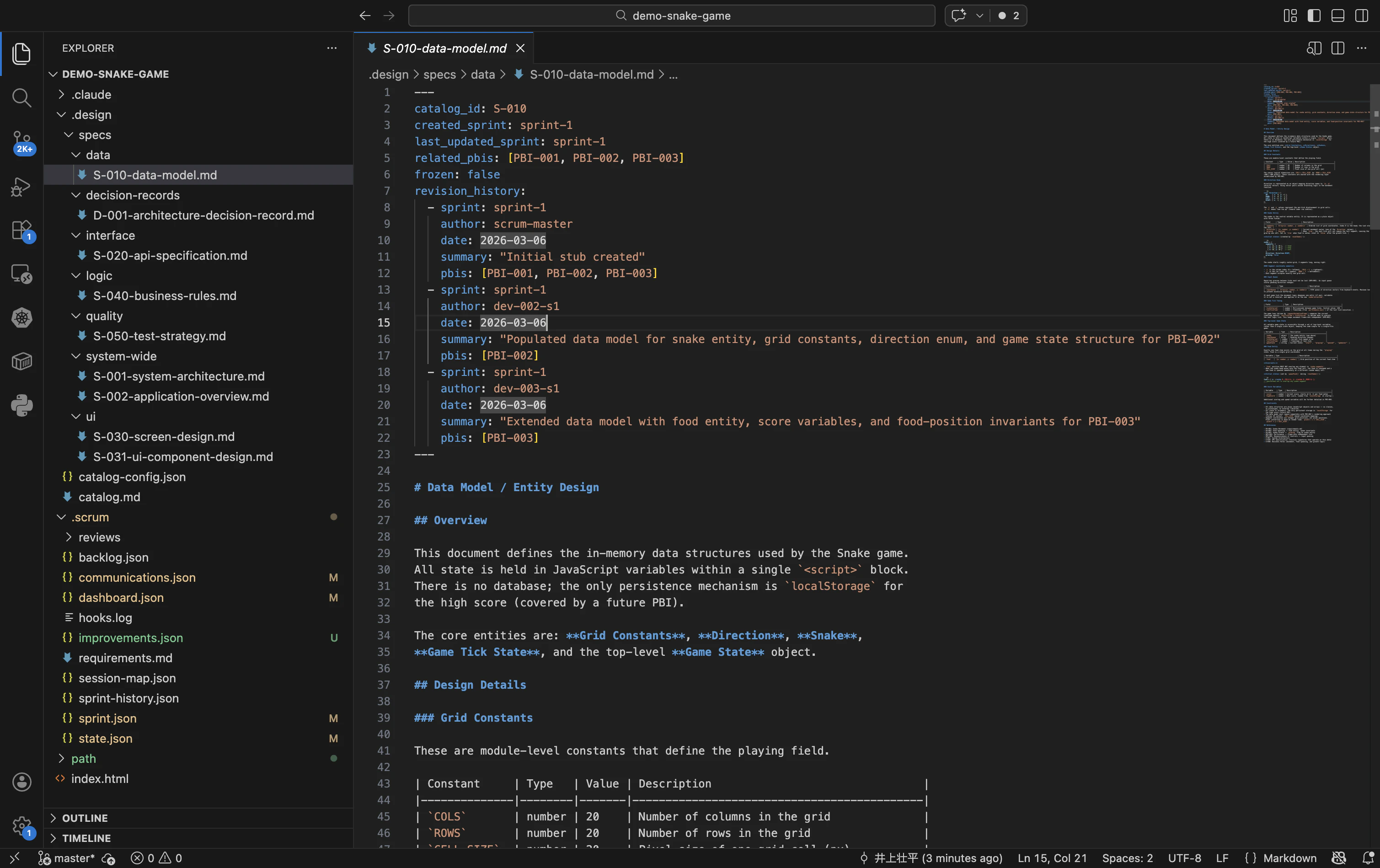The width and height of the screenshot is (1380, 868).
Task: Click the specs breadcrumb segment
Action: 439,75
